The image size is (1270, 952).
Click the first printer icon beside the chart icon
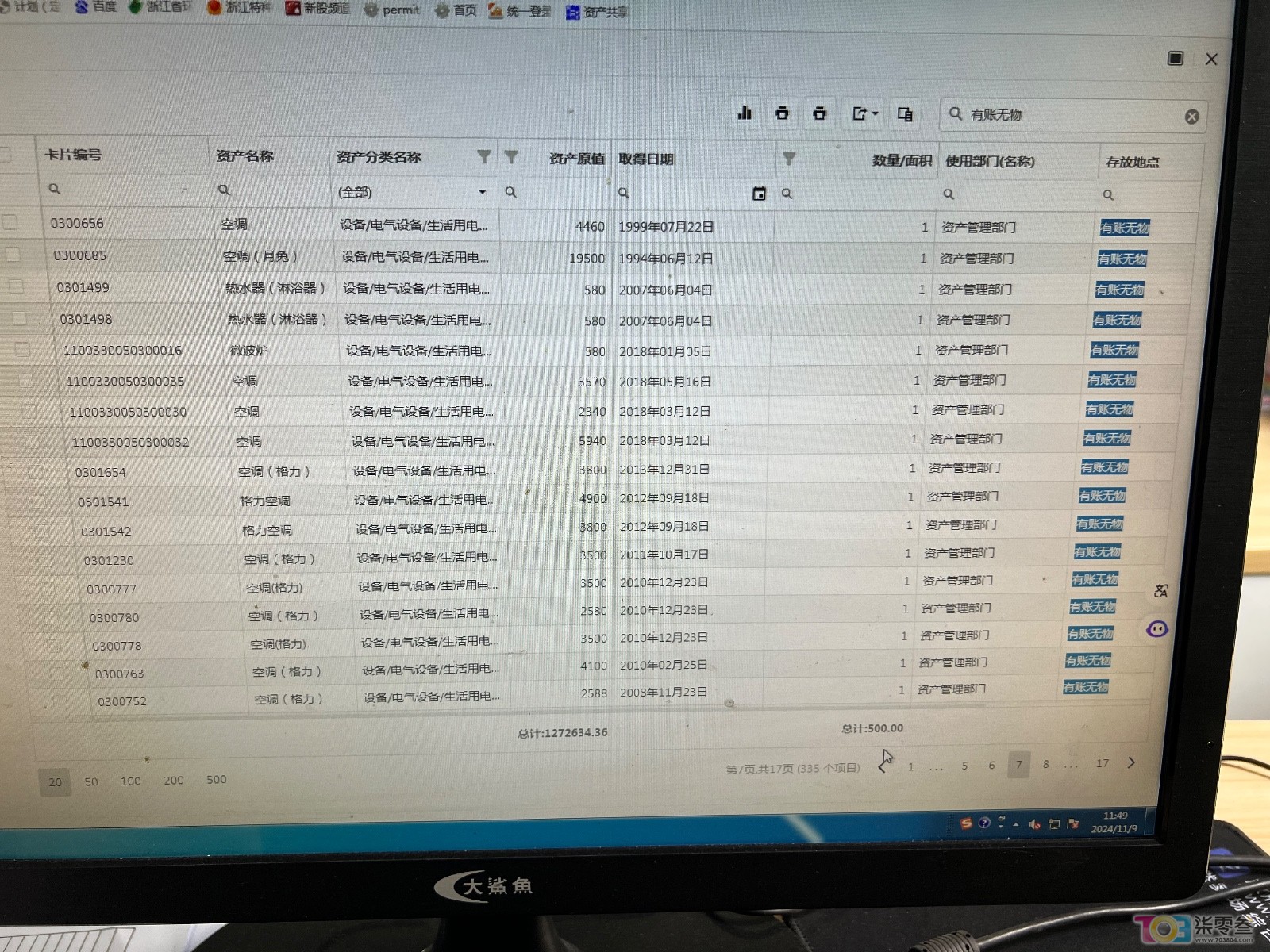point(782,113)
